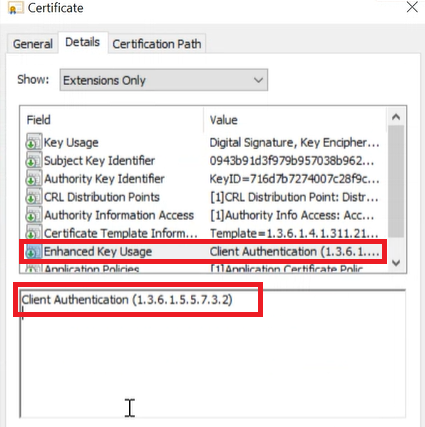
Task: Click inside the Client Authentication value text box
Action: pyautogui.click(x=213, y=353)
